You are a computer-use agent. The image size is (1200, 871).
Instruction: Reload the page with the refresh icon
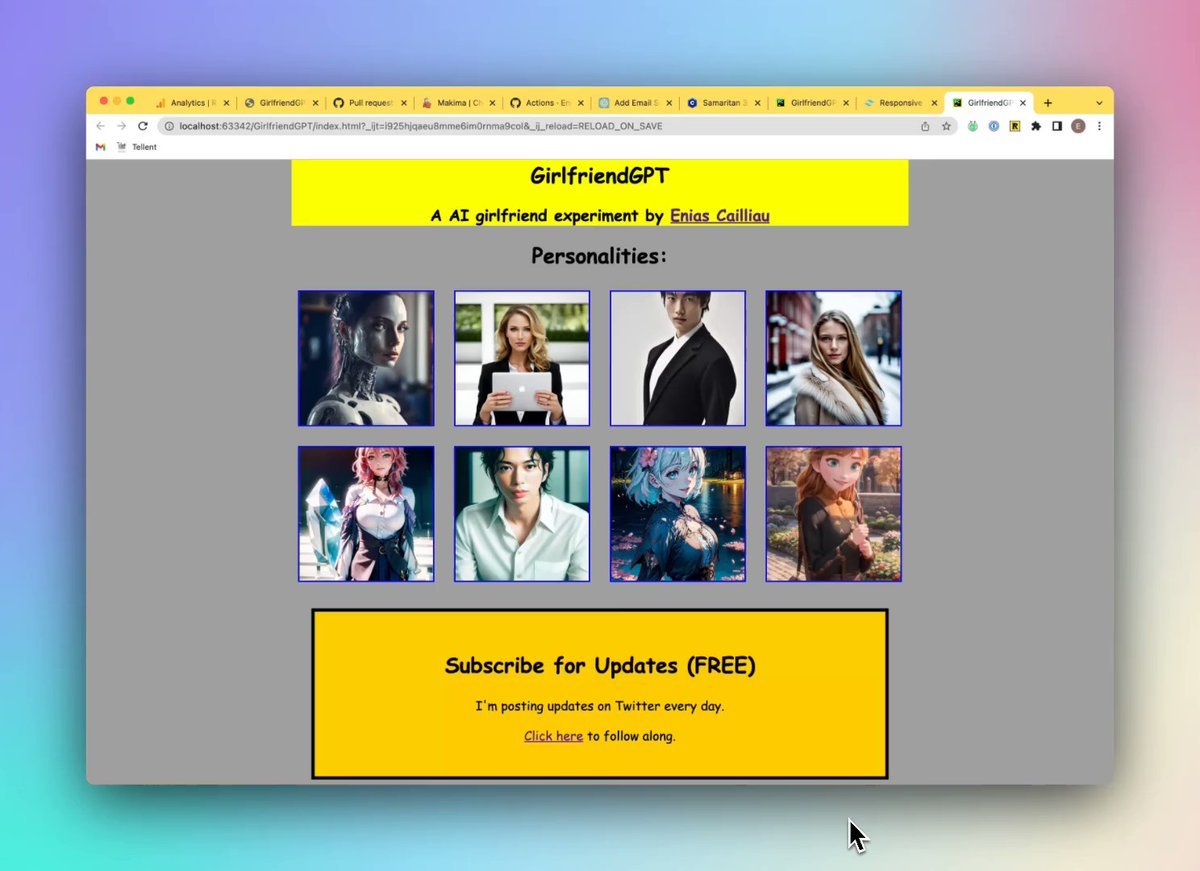[143, 126]
